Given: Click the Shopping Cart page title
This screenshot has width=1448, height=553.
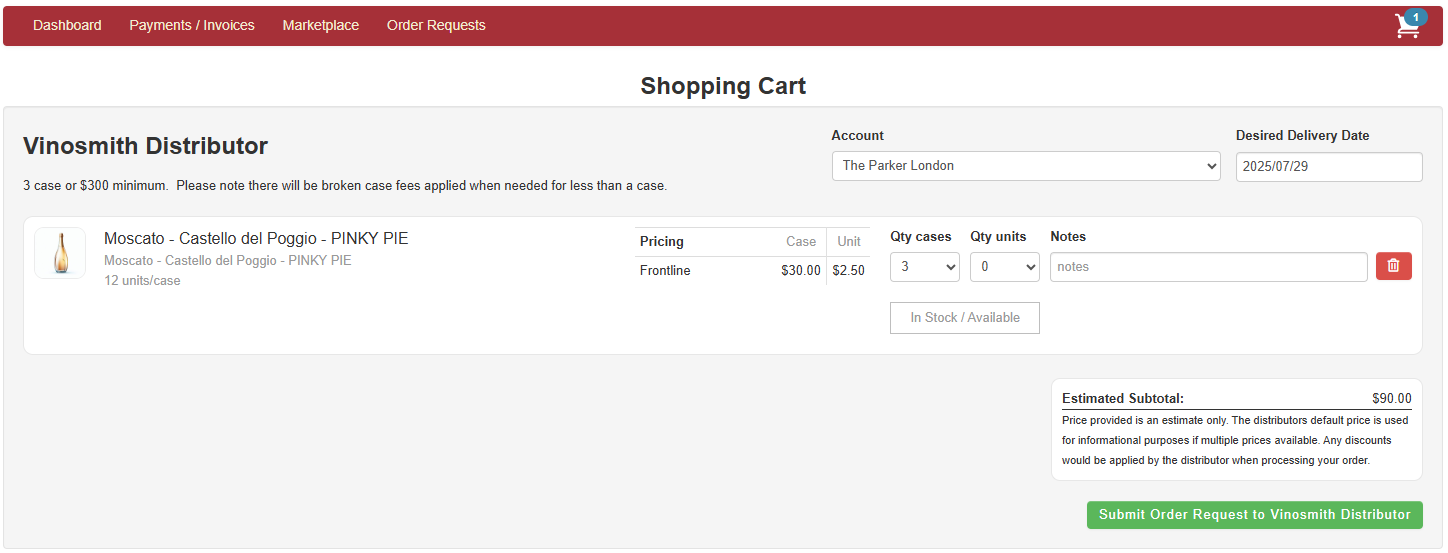Looking at the screenshot, I should [723, 86].
